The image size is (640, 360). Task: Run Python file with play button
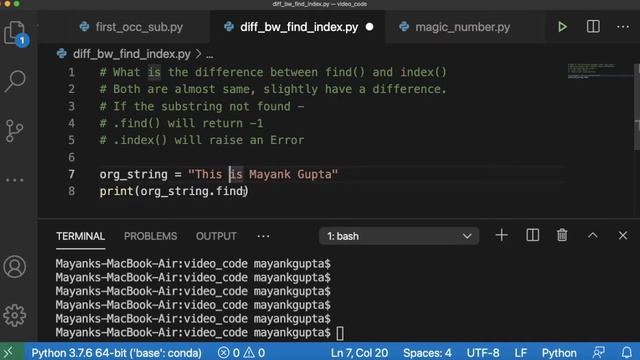coord(562,27)
